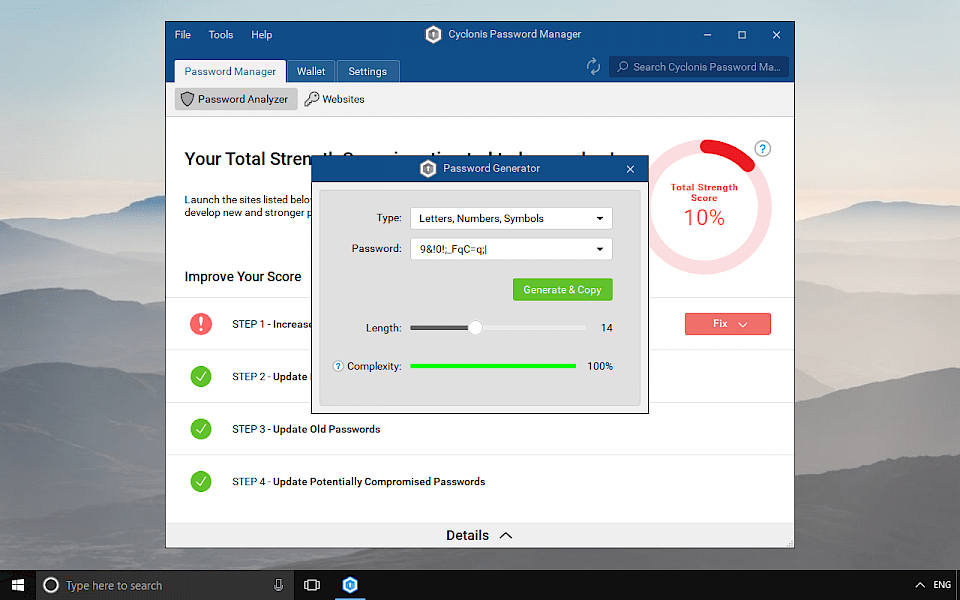Click the microphone icon in taskbar search
960x600 pixels.
pyautogui.click(x=279, y=585)
